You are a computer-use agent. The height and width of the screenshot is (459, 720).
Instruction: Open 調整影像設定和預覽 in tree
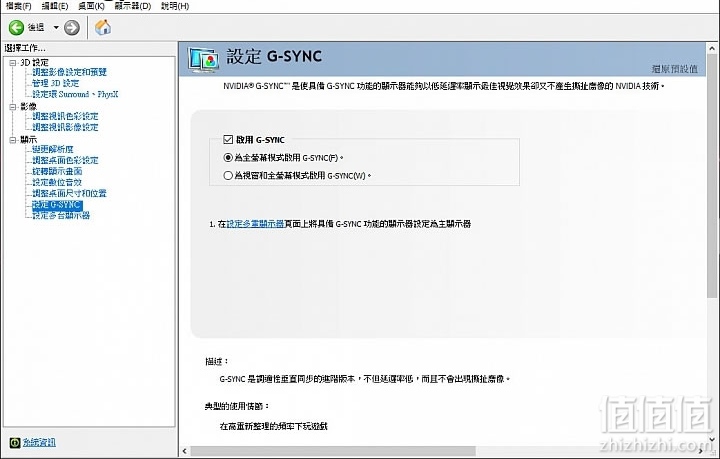point(69,72)
